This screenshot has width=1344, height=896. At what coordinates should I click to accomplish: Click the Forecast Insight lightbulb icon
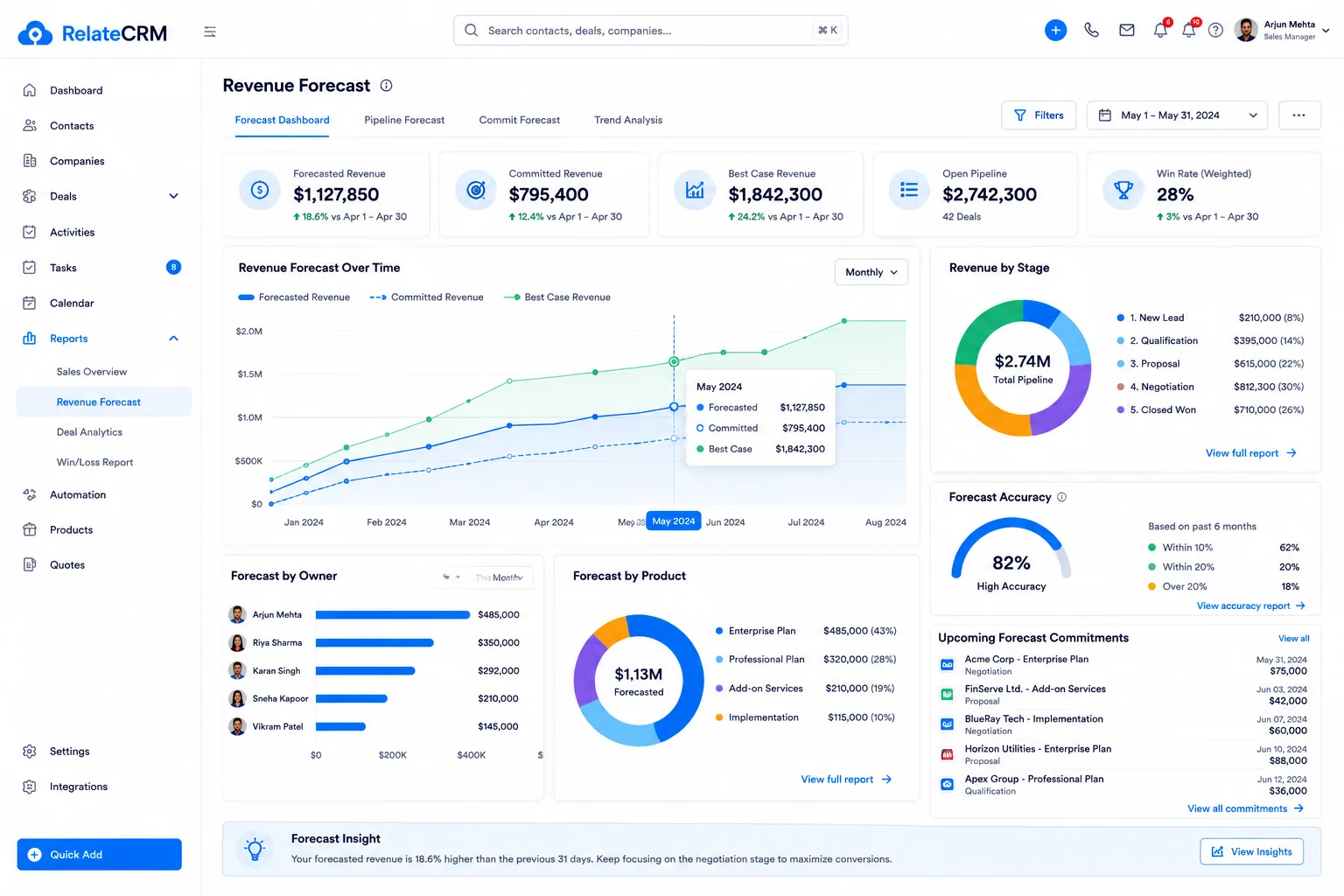[255, 849]
